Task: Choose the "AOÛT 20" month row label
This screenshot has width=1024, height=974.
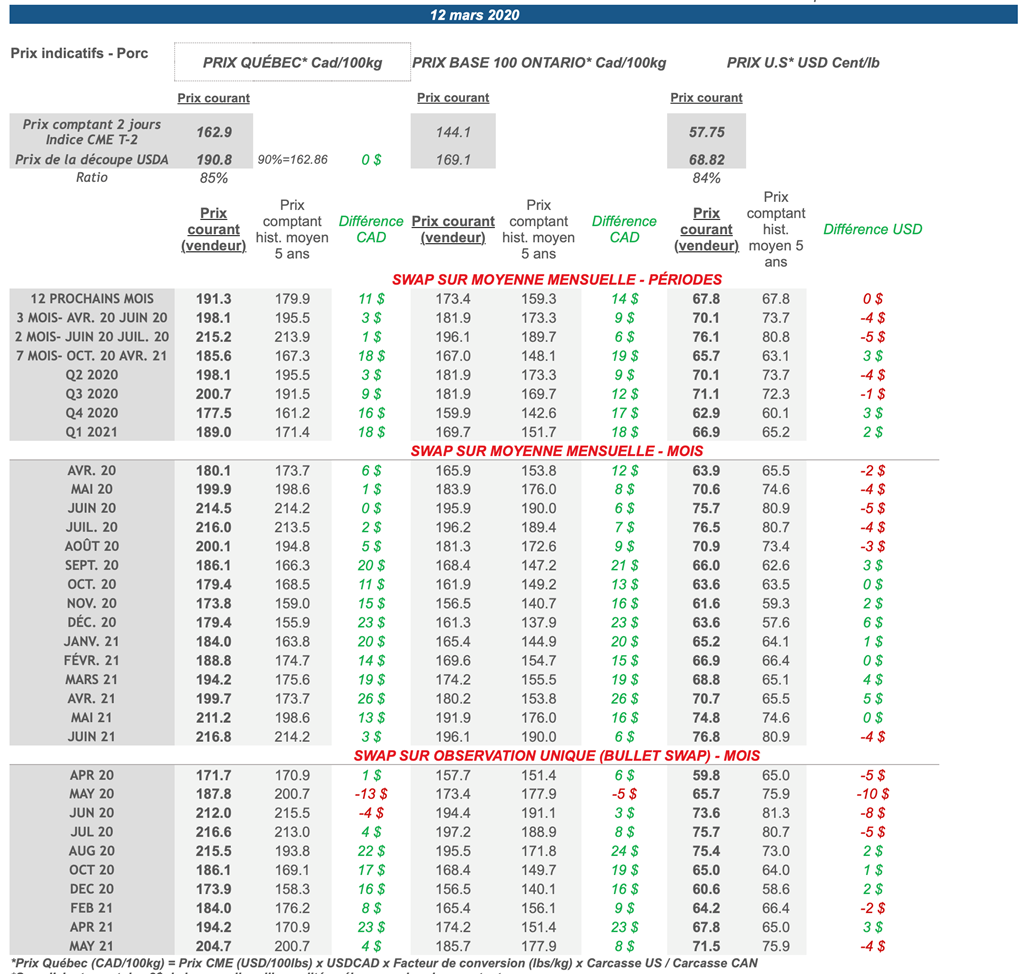Action: point(92,546)
